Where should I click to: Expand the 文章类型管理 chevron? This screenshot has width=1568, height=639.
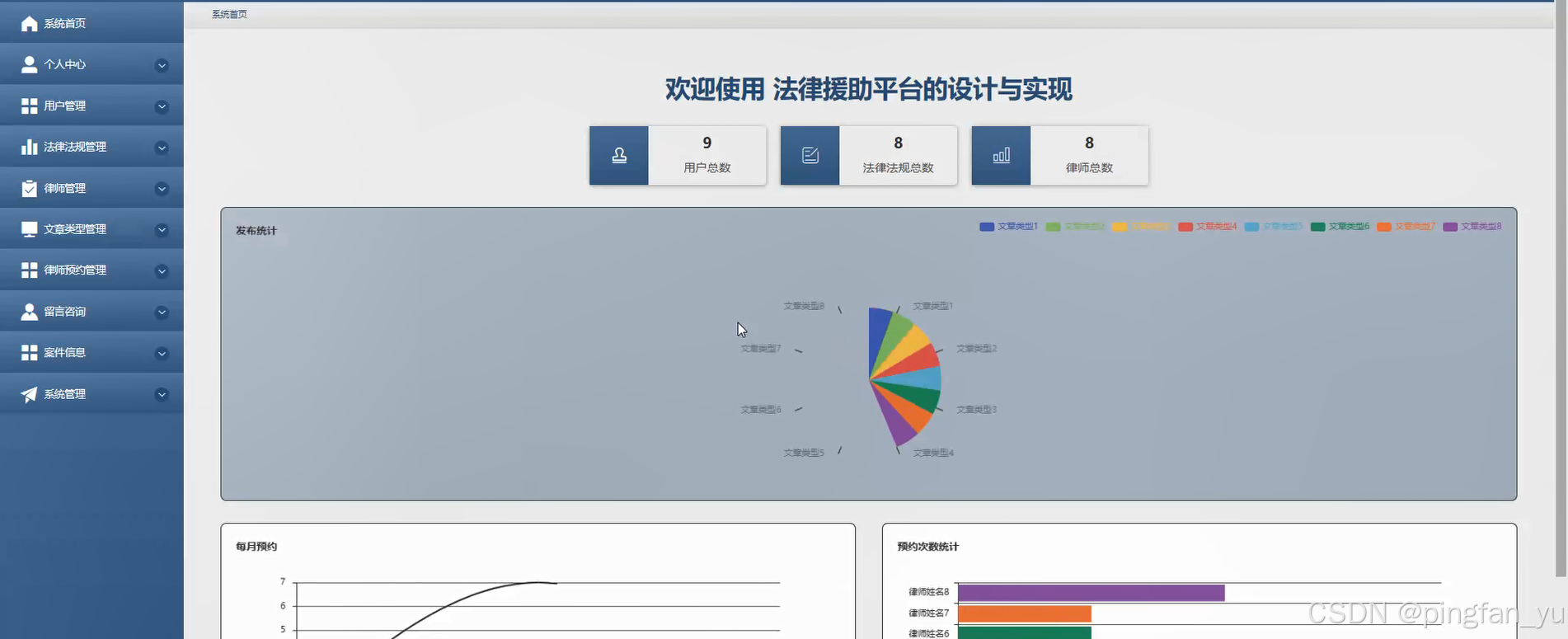point(162,230)
